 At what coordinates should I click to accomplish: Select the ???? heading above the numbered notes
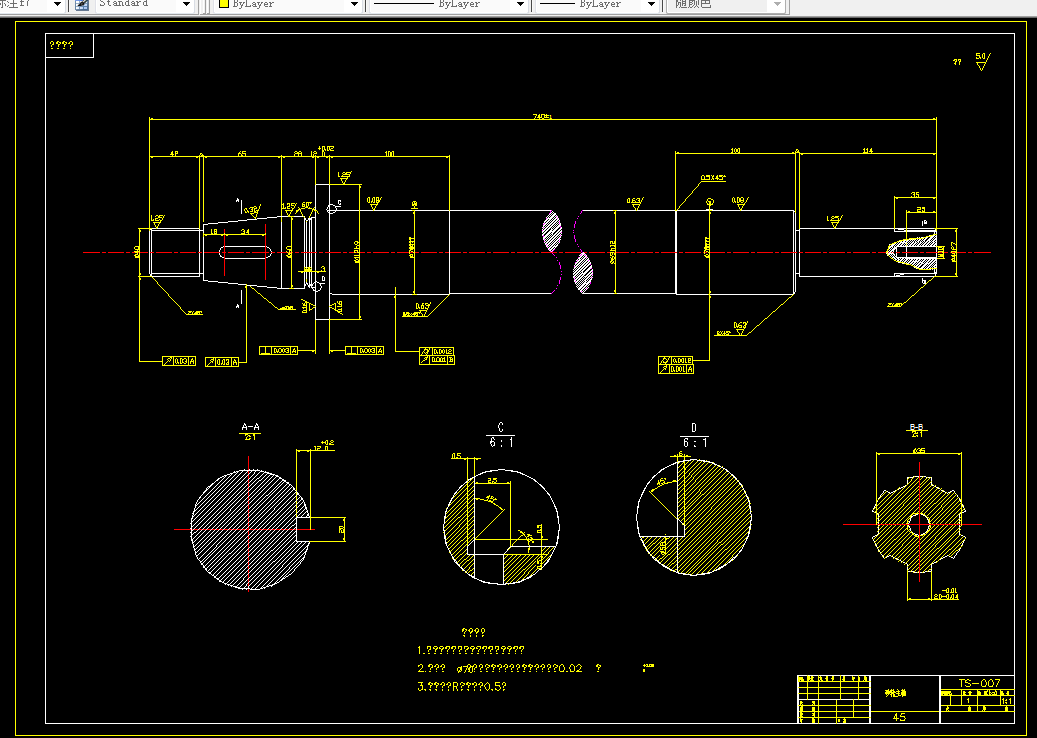click(x=474, y=632)
